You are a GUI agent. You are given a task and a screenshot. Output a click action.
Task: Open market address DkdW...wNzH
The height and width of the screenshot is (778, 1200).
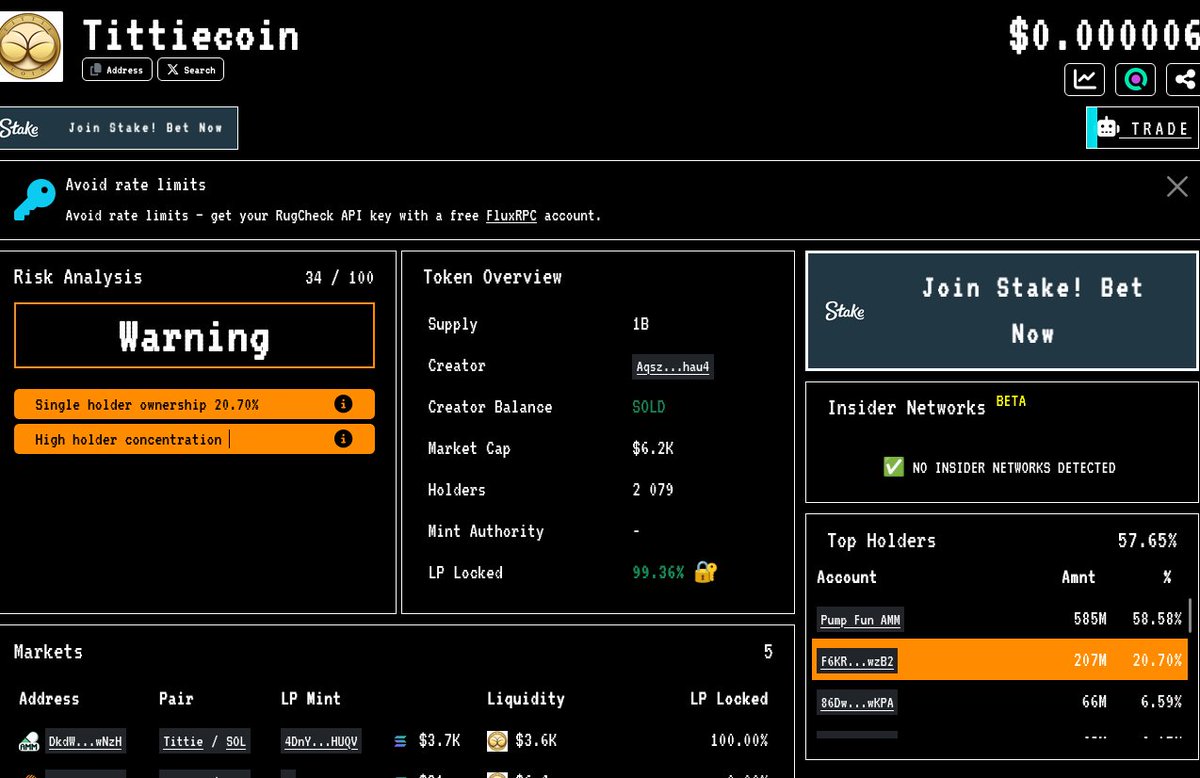pyautogui.click(x=85, y=741)
